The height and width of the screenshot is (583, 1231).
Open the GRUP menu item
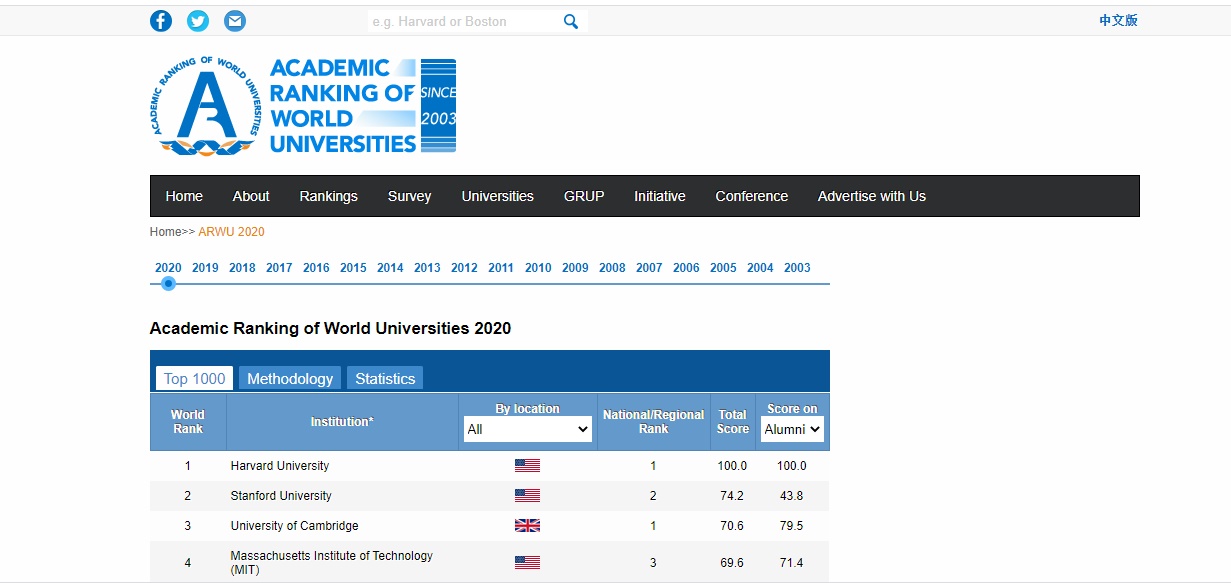584,196
